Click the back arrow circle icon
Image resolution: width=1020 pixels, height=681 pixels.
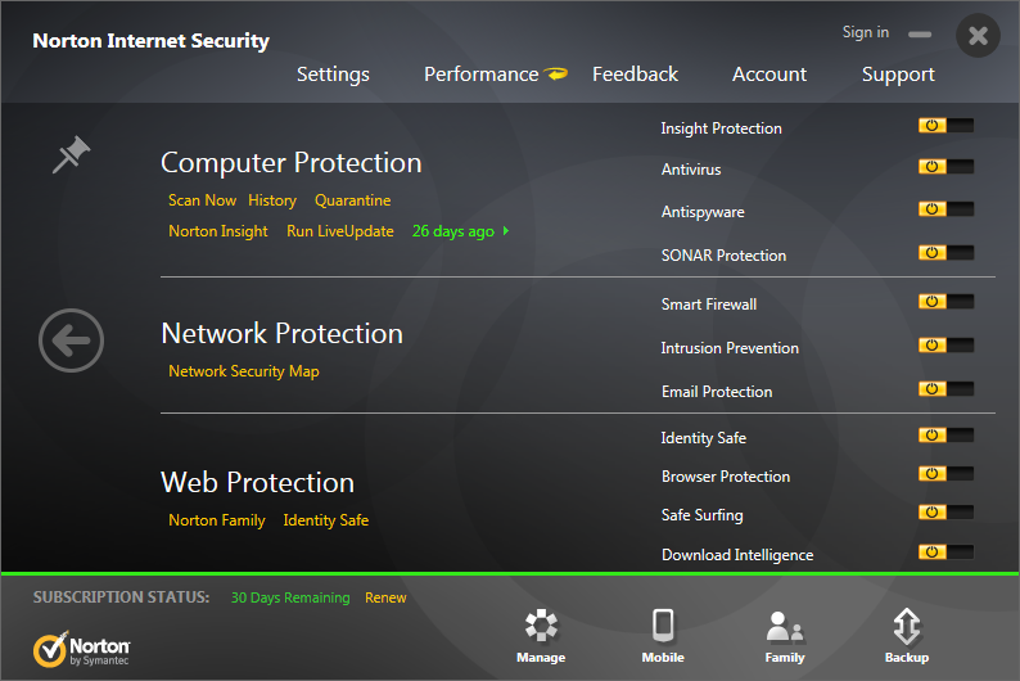71,341
